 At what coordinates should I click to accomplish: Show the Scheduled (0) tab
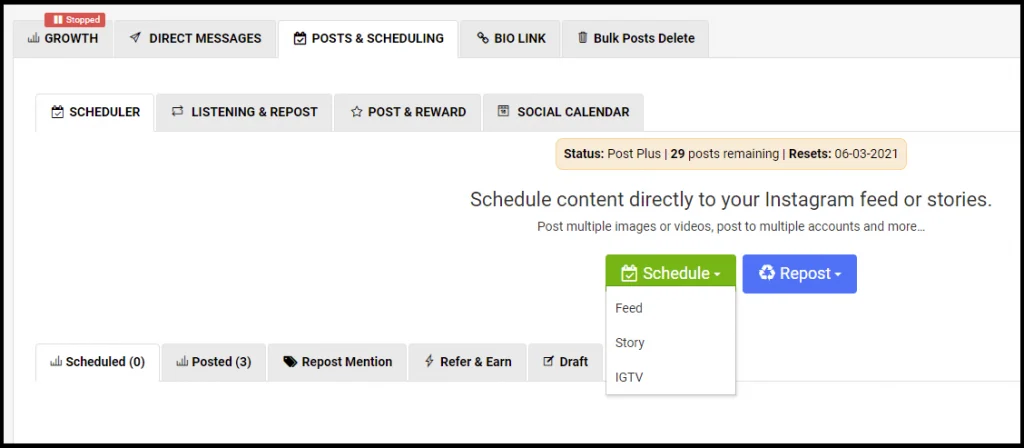[x=97, y=362]
